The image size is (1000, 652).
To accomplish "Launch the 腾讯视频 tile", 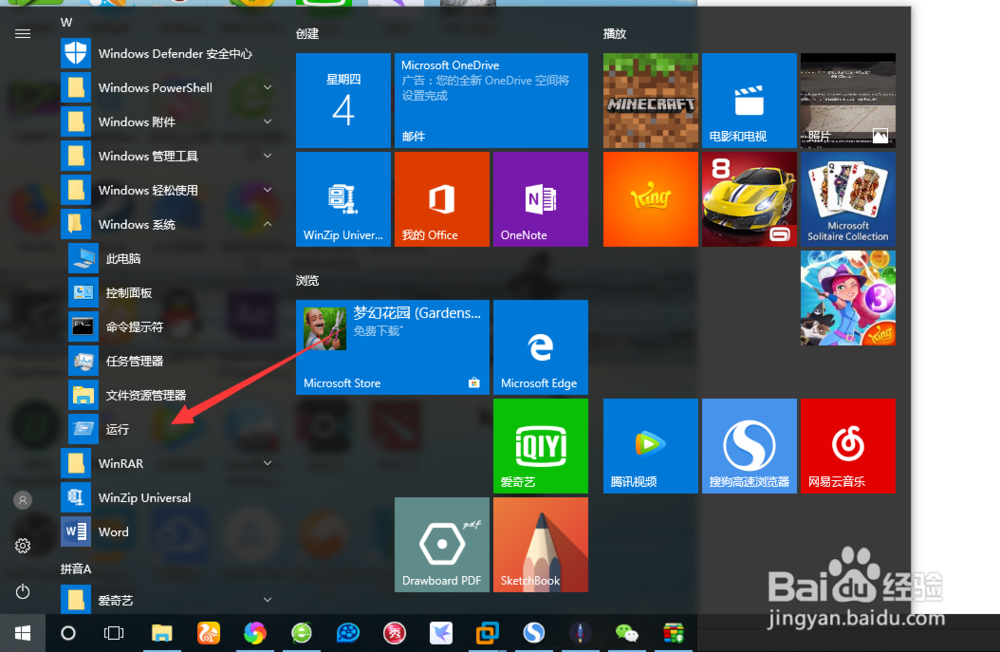I will point(651,446).
